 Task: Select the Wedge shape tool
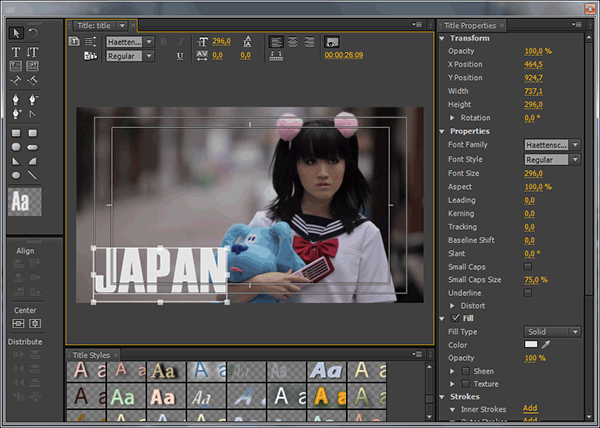(x=16, y=161)
